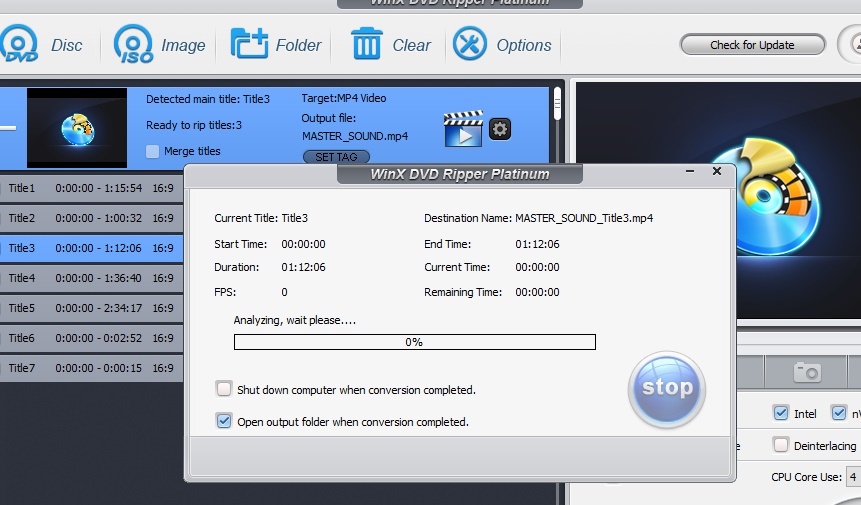Close the progress dialog
The image size is (861, 505).
pos(717,171)
